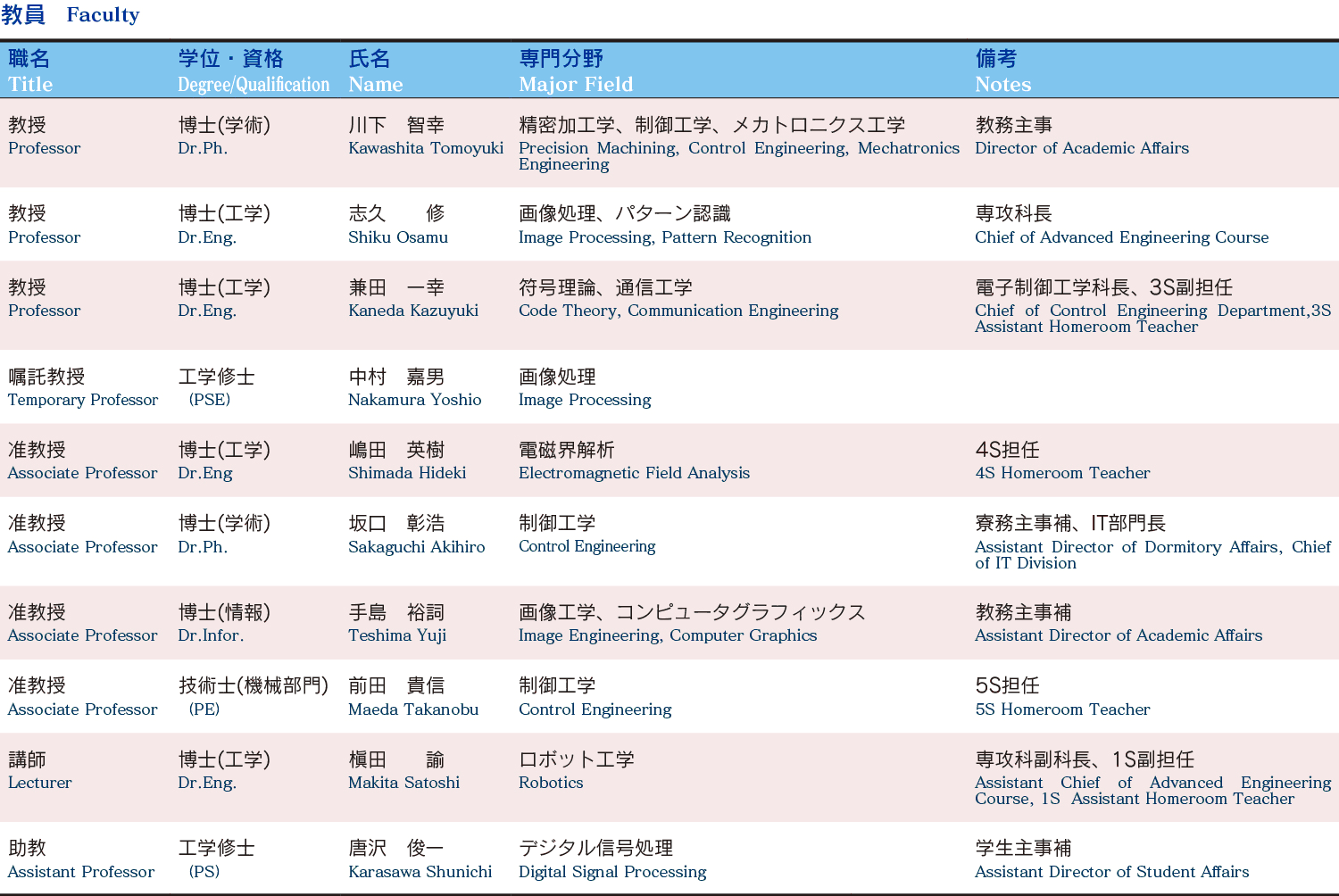The image size is (1339, 896).
Task: Click 'Chief of Control Engineering Department' note
Action: coord(1142,311)
